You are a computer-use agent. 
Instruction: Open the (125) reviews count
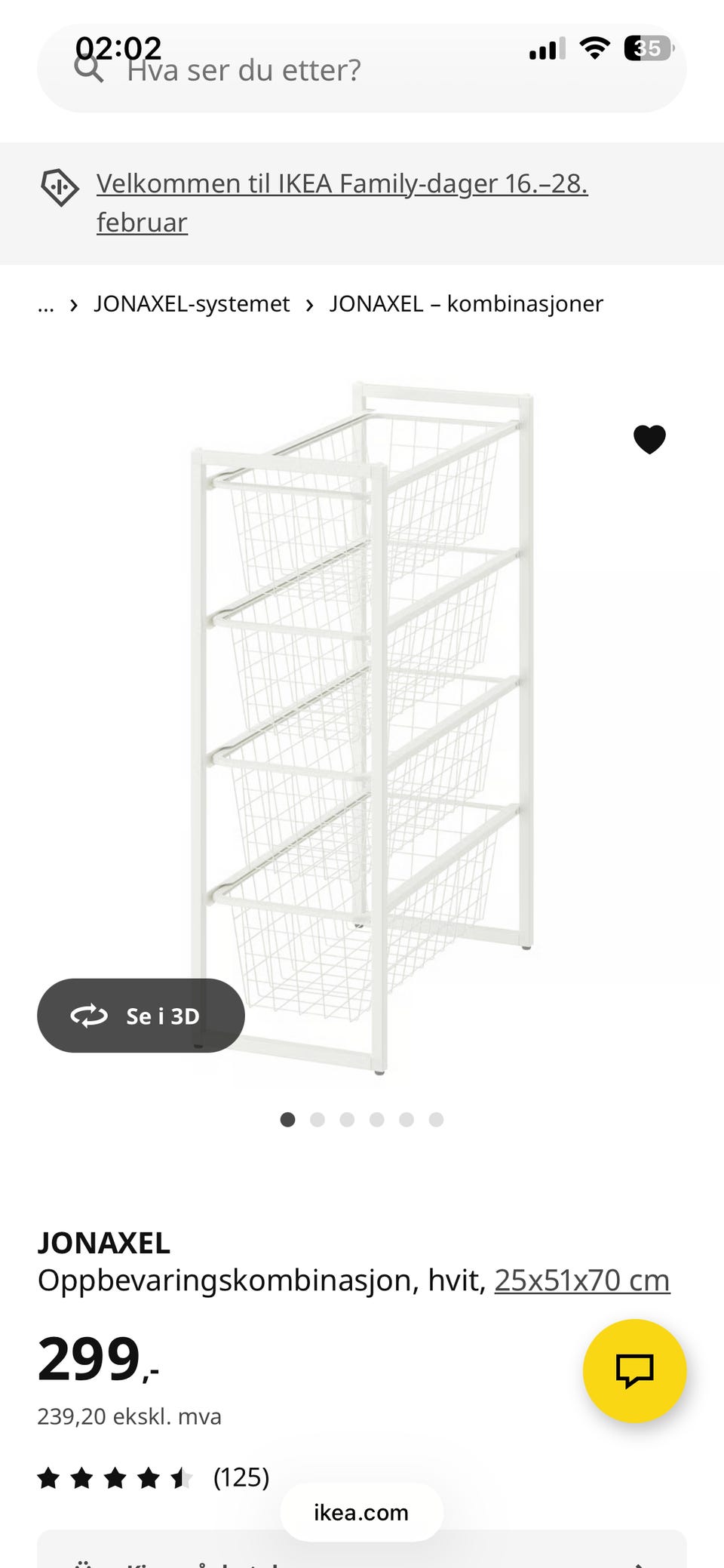(x=241, y=1477)
